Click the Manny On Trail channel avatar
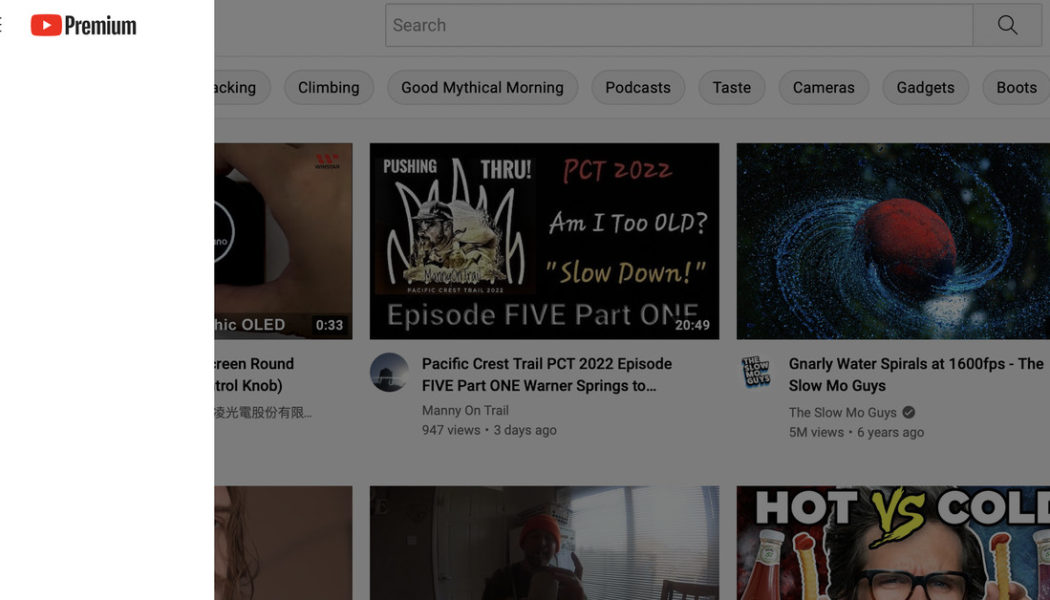Viewport: 1050px width, 600px height. [389, 373]
